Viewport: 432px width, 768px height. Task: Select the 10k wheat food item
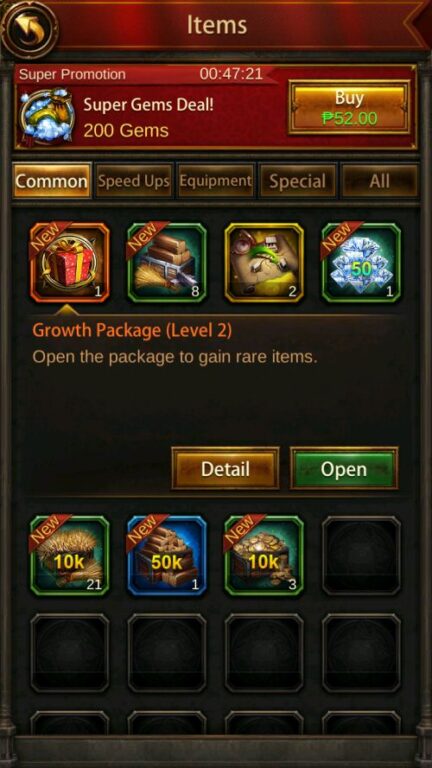(x=70, y=555)
